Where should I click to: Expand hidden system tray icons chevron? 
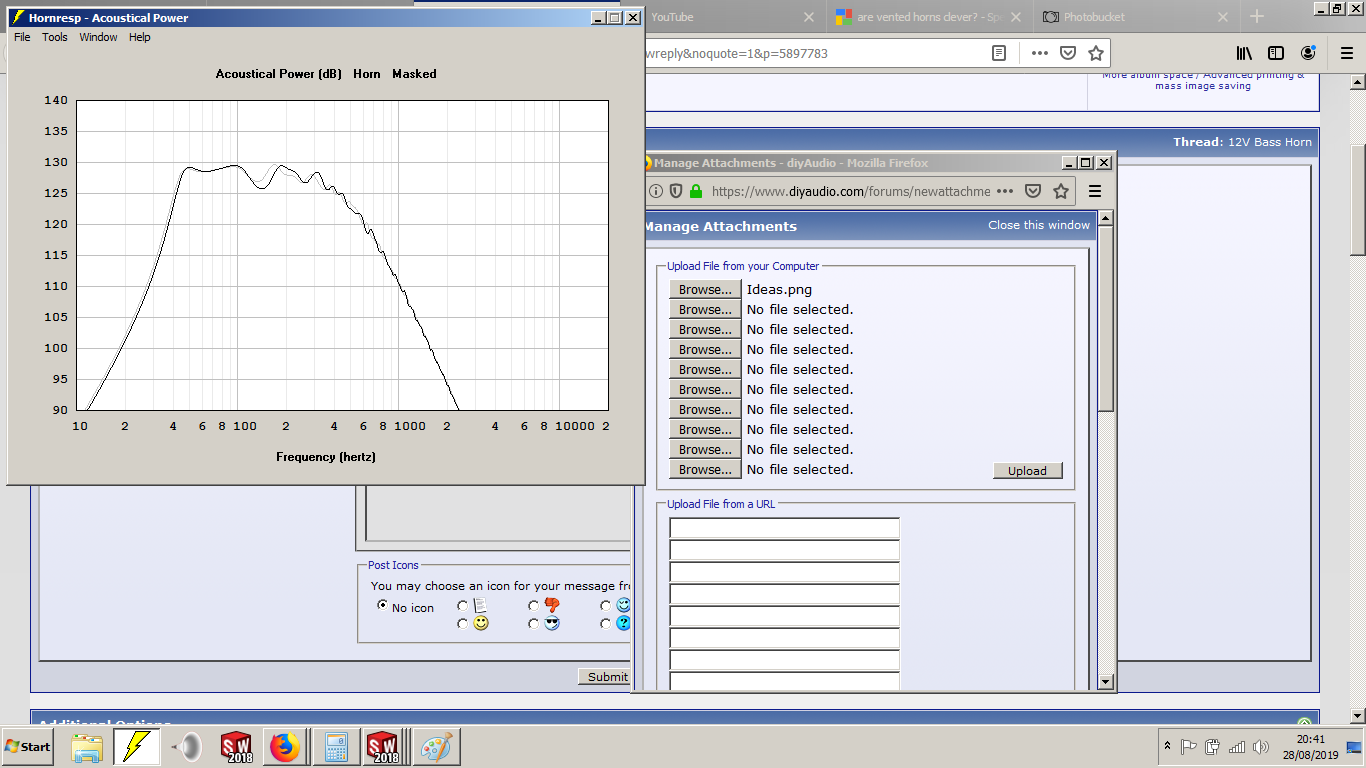point(1167,747)
